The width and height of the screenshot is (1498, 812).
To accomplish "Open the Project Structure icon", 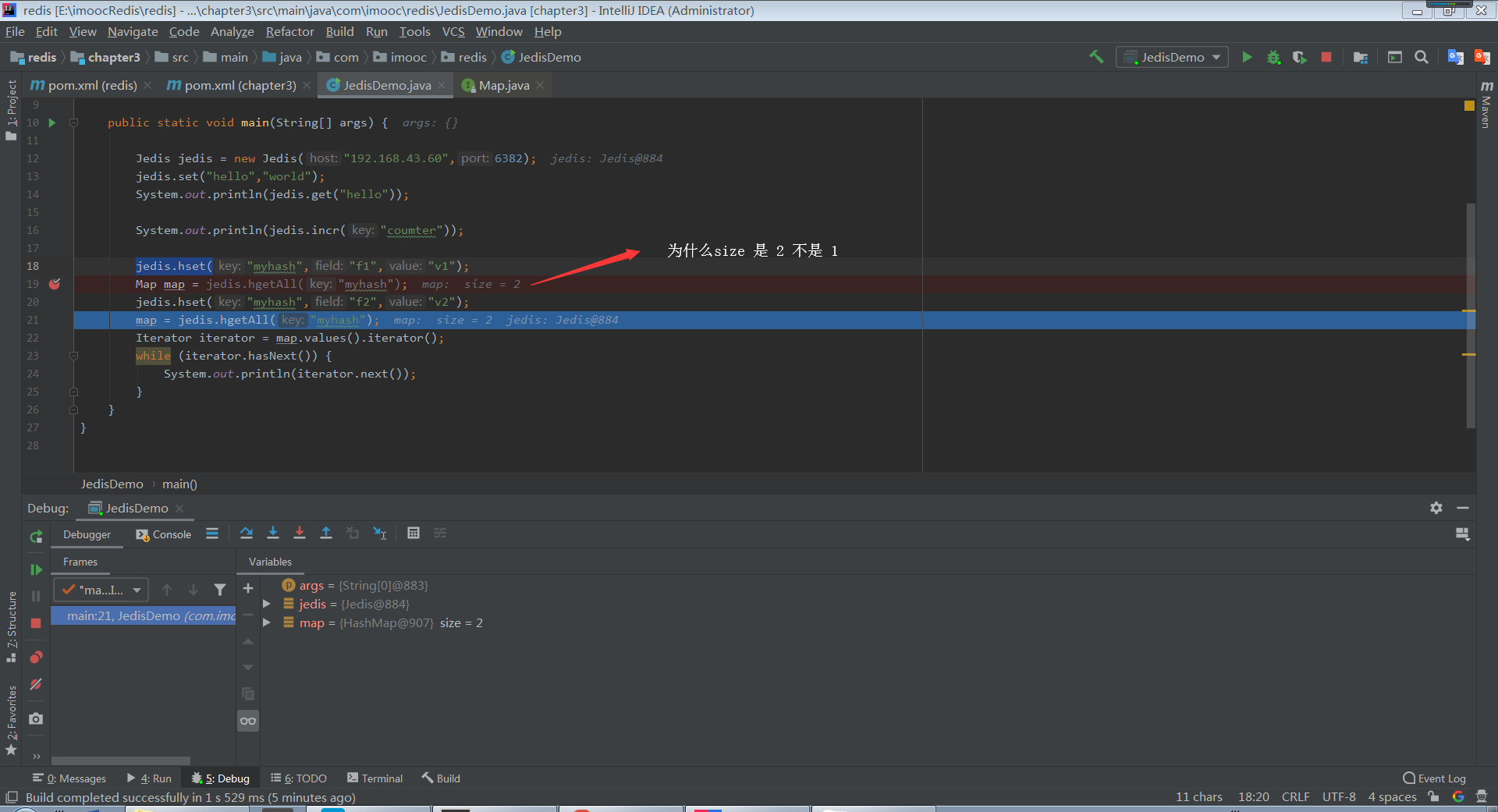I will click(x=1361, y=57).
